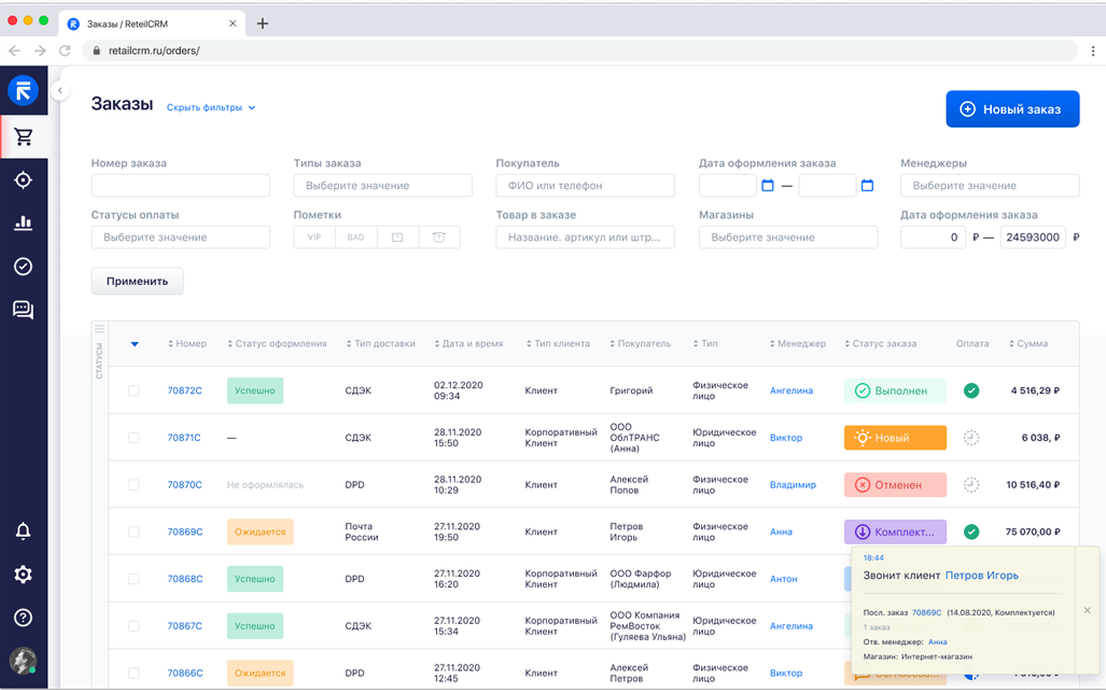Click the Новый заказ button
The width and height of the screenshot is (1106, 690).
[1012, 109]
